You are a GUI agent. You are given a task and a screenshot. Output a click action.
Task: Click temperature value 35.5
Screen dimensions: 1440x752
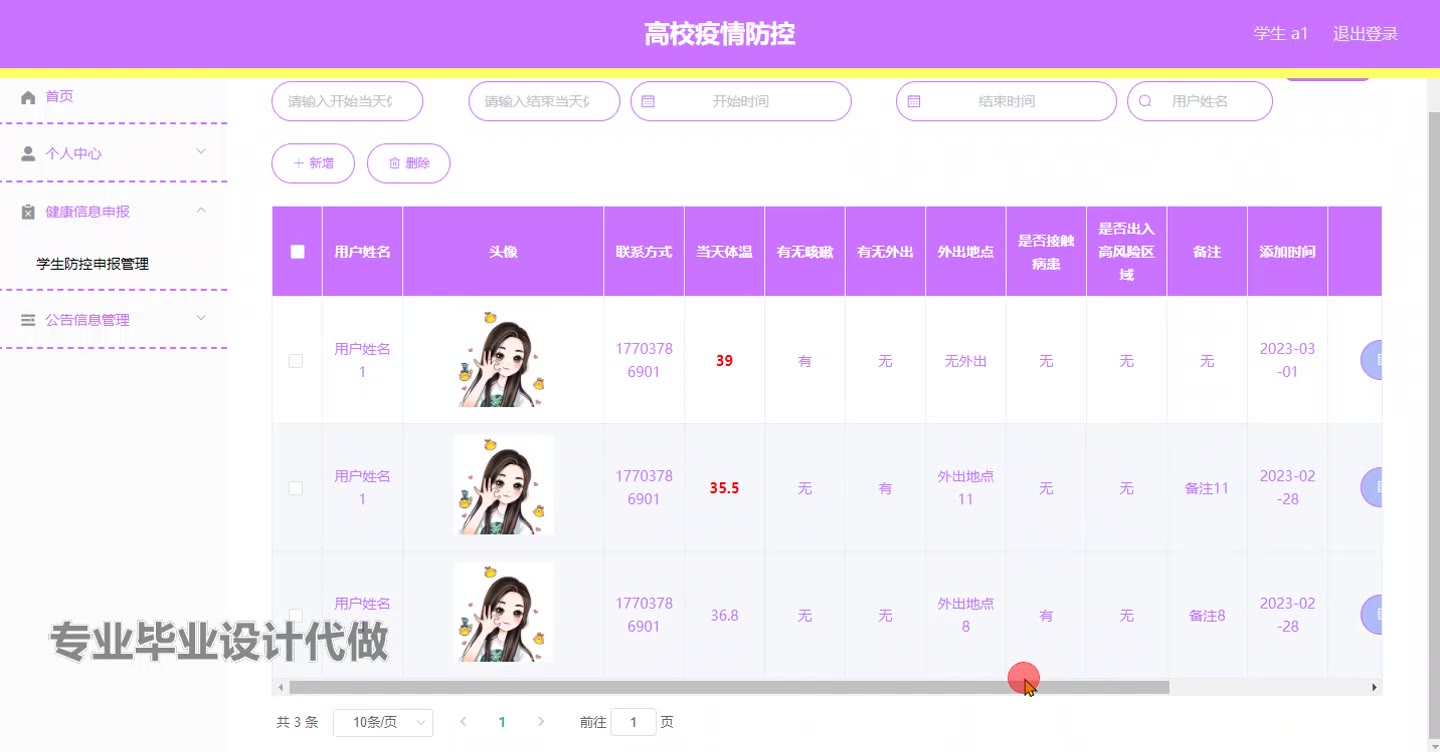click(x=724, y=488)
